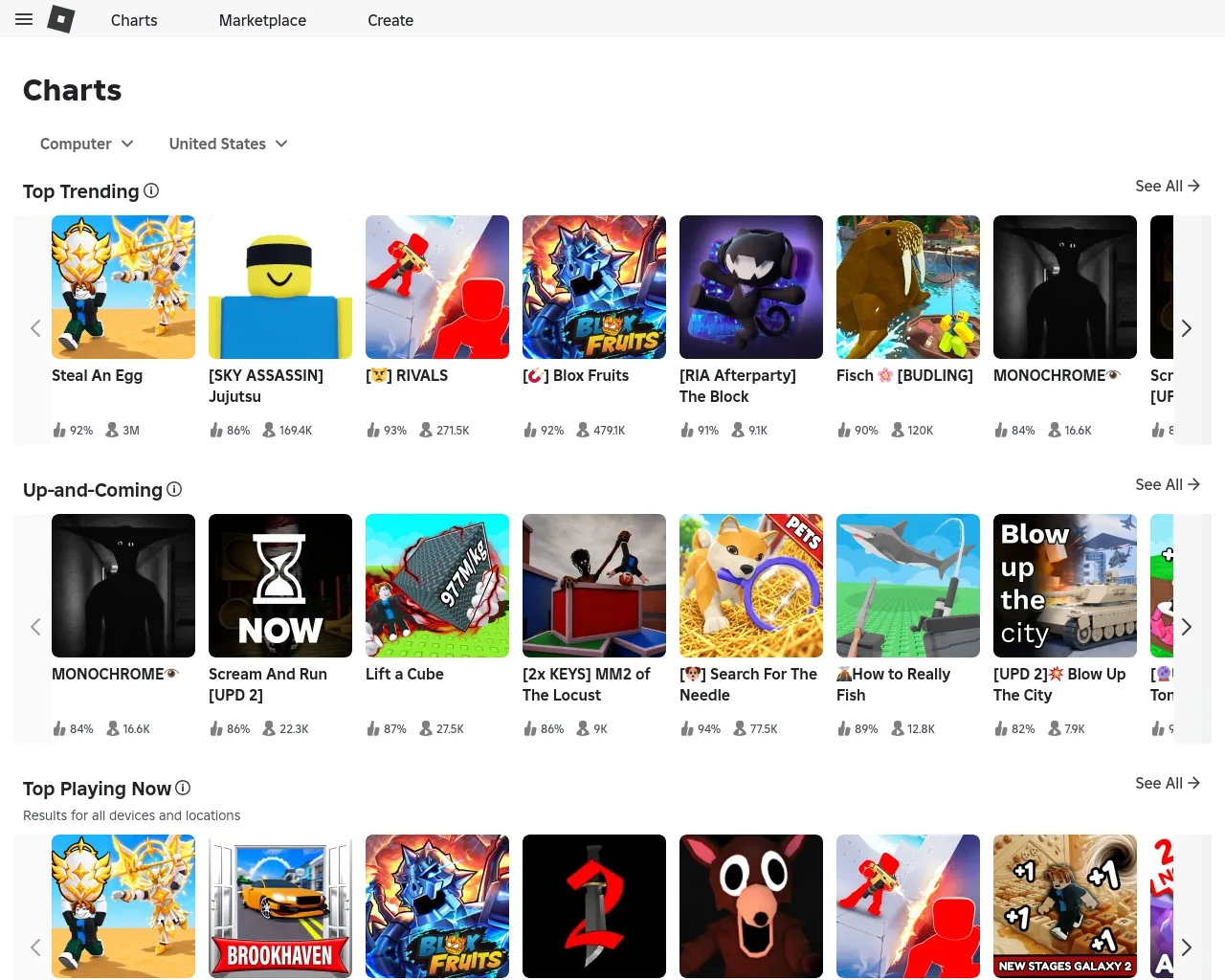Open the red knife game thumbnail
Screen dimensions: 1225x980
[x=594, y=906]
